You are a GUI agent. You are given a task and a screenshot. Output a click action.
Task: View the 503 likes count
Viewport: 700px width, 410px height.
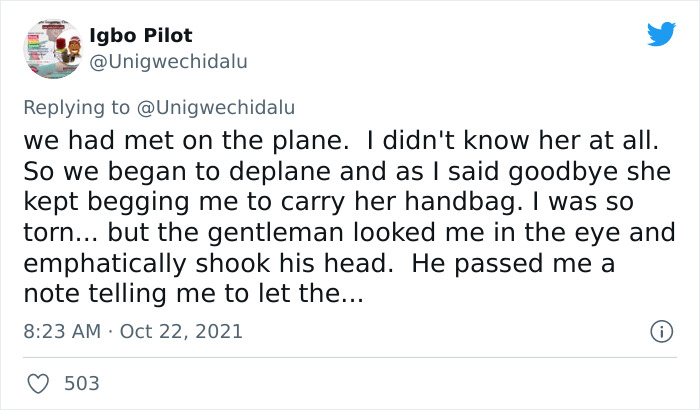[x=81, y=383]
